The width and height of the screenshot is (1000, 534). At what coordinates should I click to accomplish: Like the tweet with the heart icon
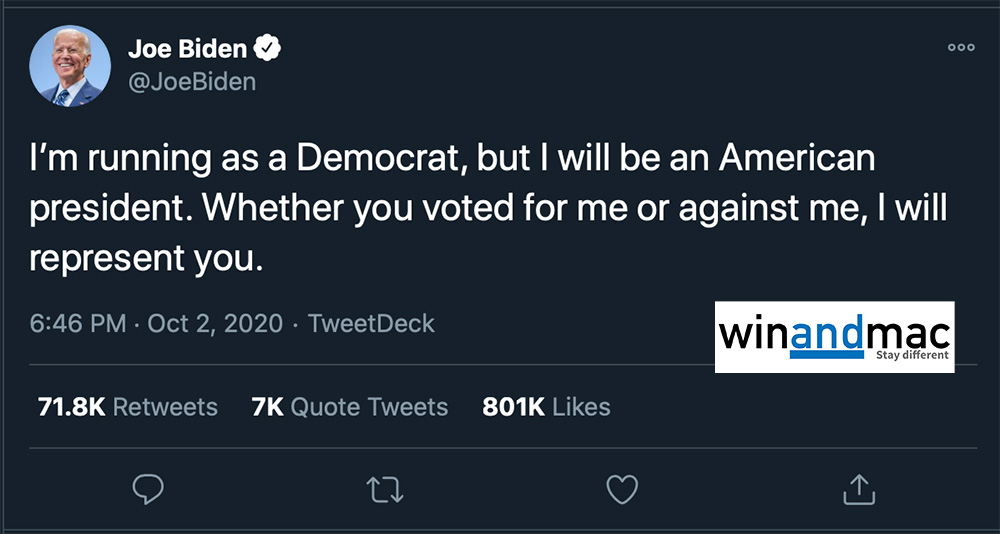622,489
